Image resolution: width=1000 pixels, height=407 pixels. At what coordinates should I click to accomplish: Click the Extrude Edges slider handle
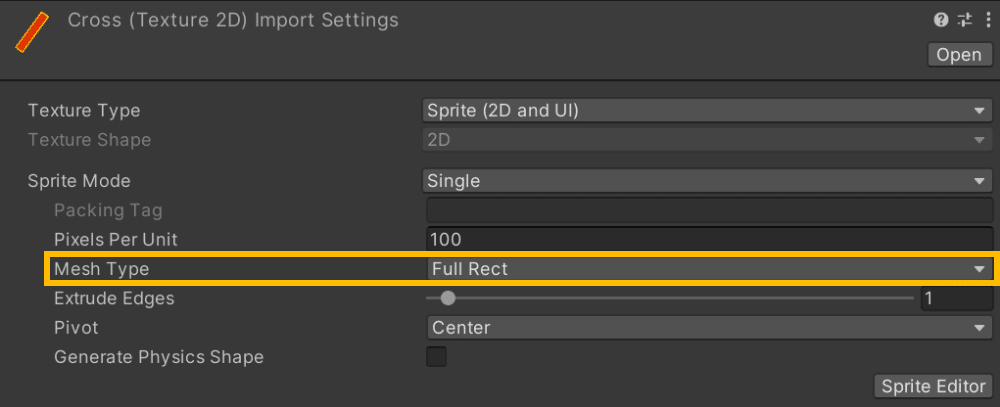coord(448,298)
